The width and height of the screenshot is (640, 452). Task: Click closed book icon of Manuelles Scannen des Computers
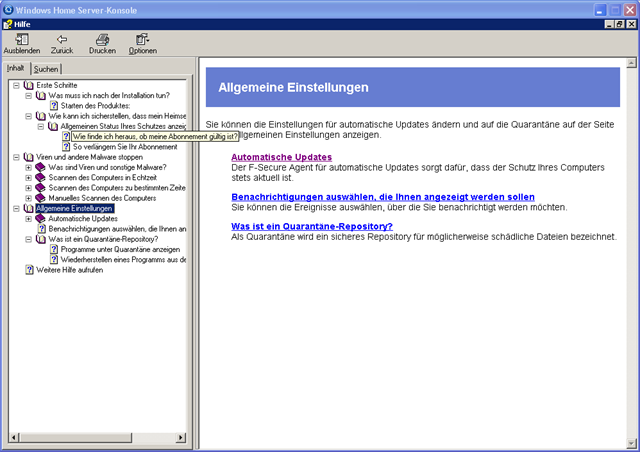click(x=40, y=198)
